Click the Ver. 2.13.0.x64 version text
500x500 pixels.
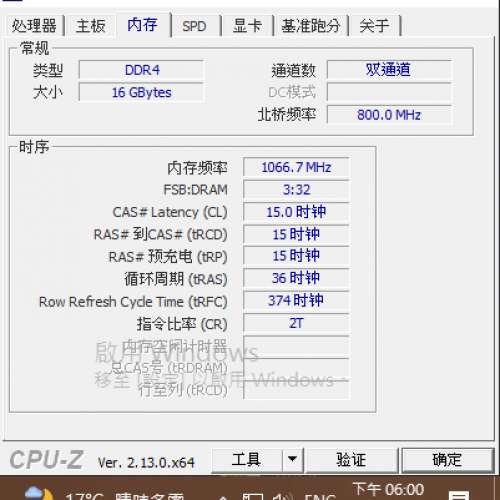(x=146, y=463)
